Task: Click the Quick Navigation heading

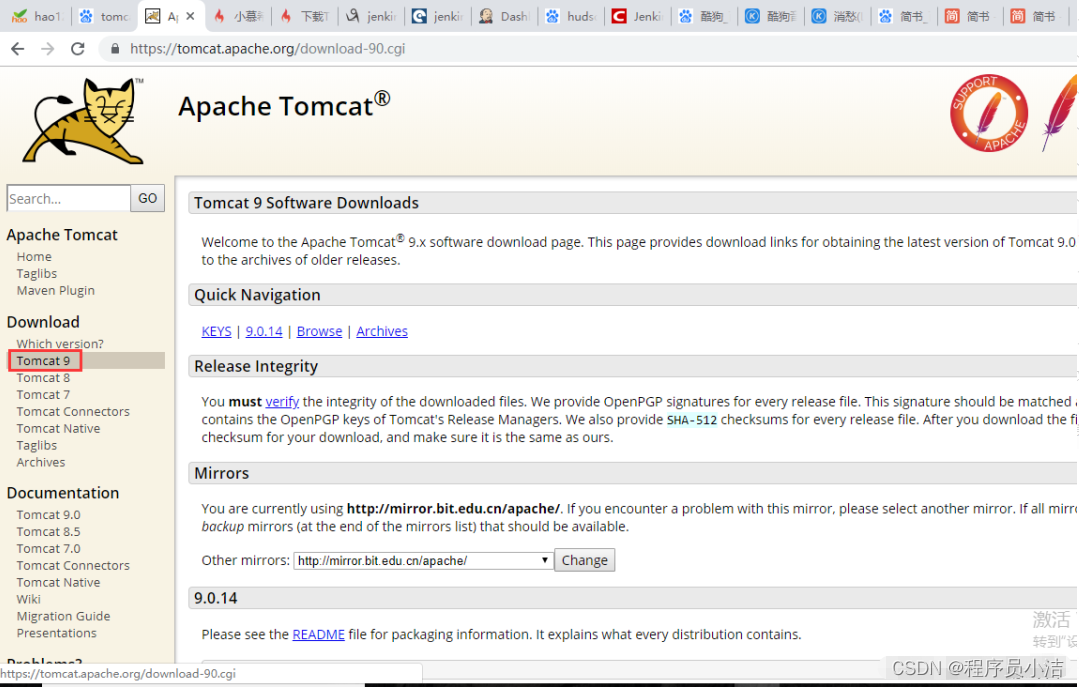Action: click(x=257, y=295)
